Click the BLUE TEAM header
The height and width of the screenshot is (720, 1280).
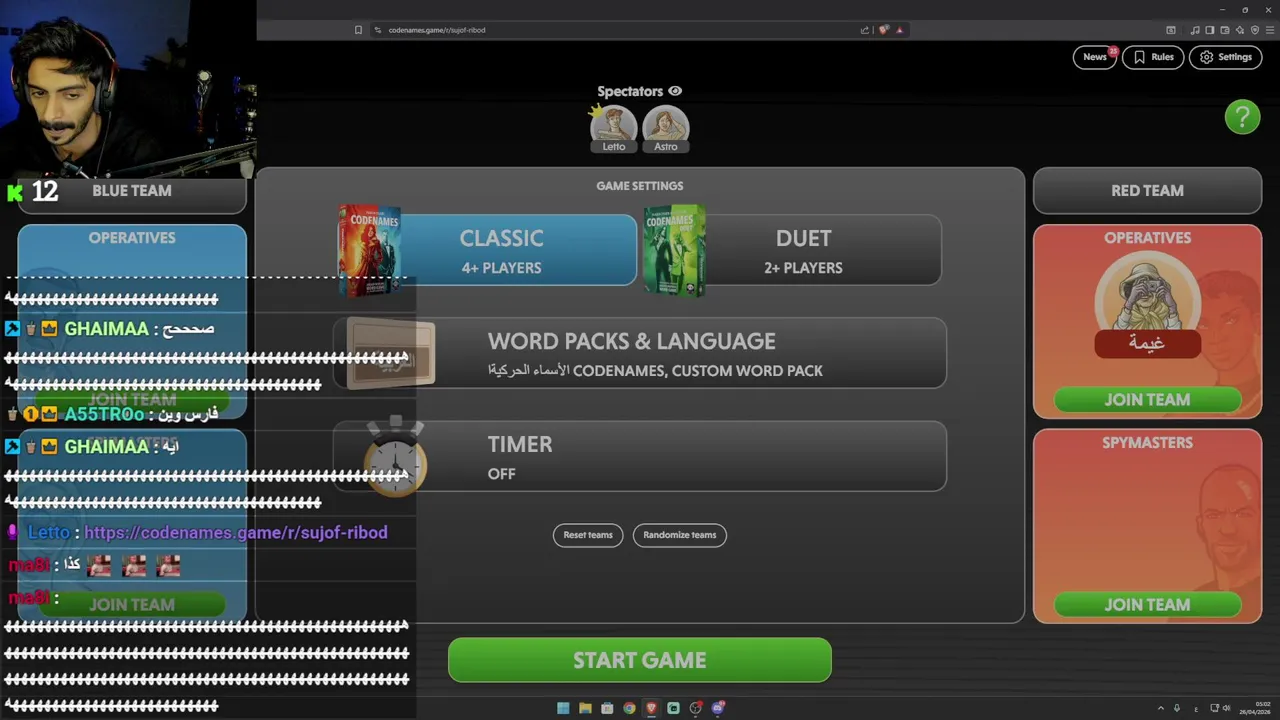tap(131, 191)
